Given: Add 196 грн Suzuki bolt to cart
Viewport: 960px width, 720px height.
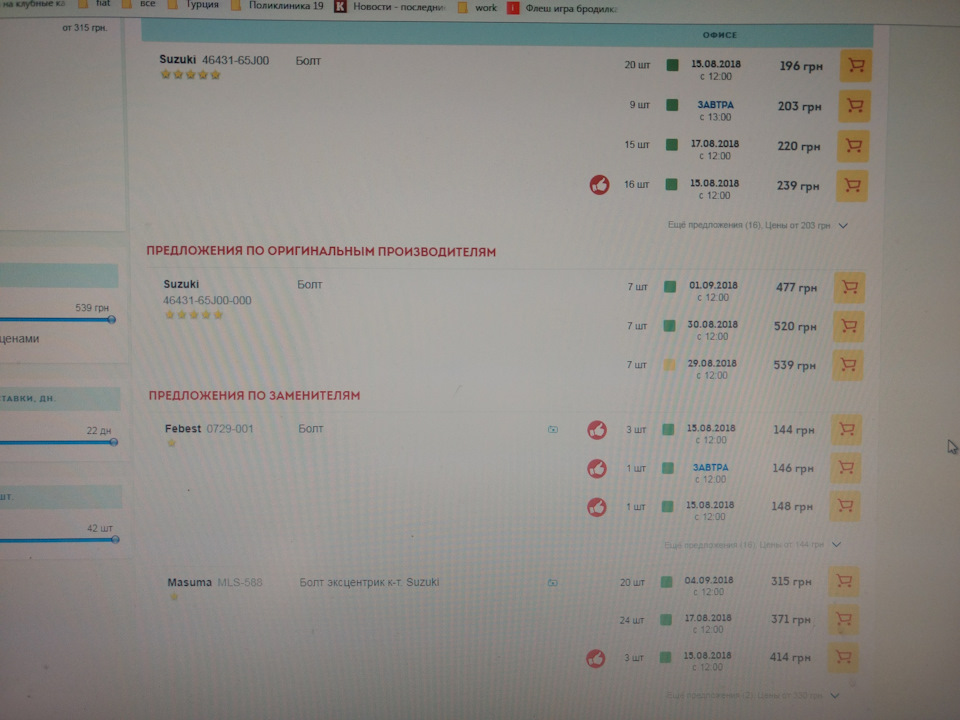Looking at the screenshot, I should click(856, 66).
